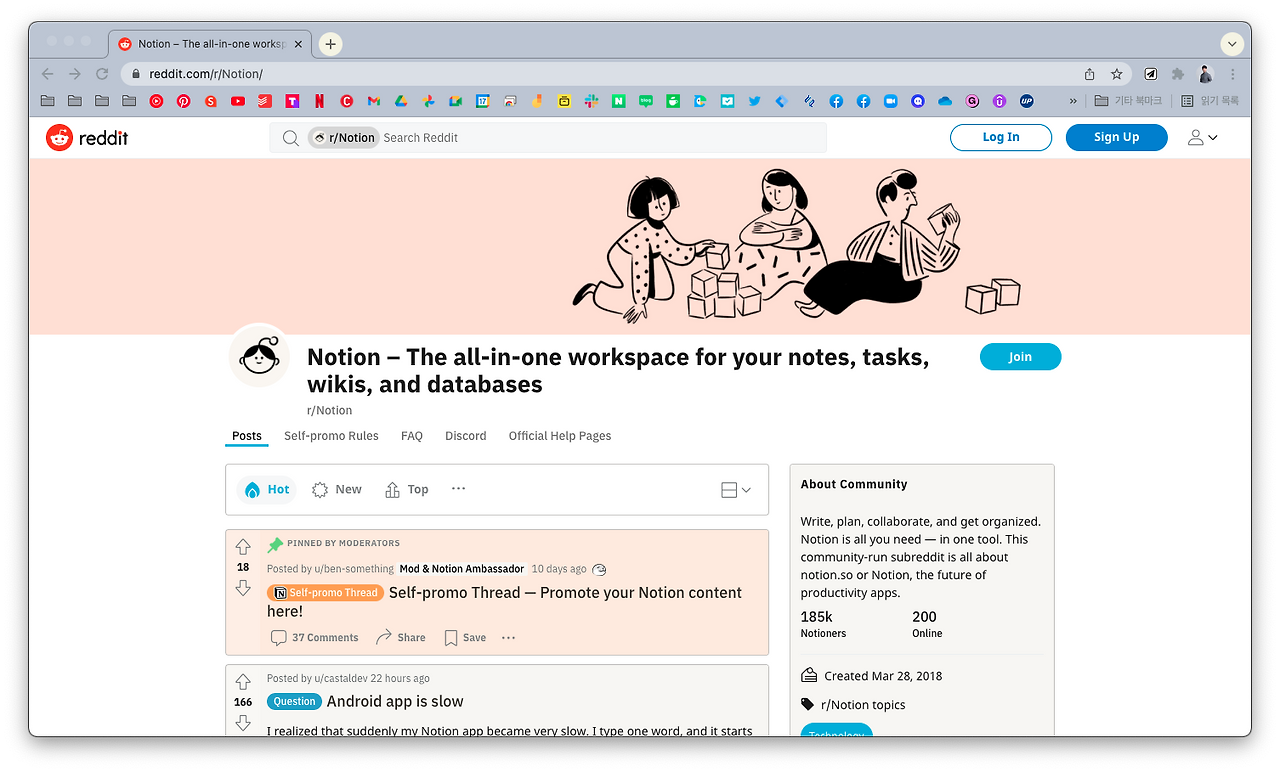
Task: Bookmark this page with the star icon
Action: tap(1117, 74)
